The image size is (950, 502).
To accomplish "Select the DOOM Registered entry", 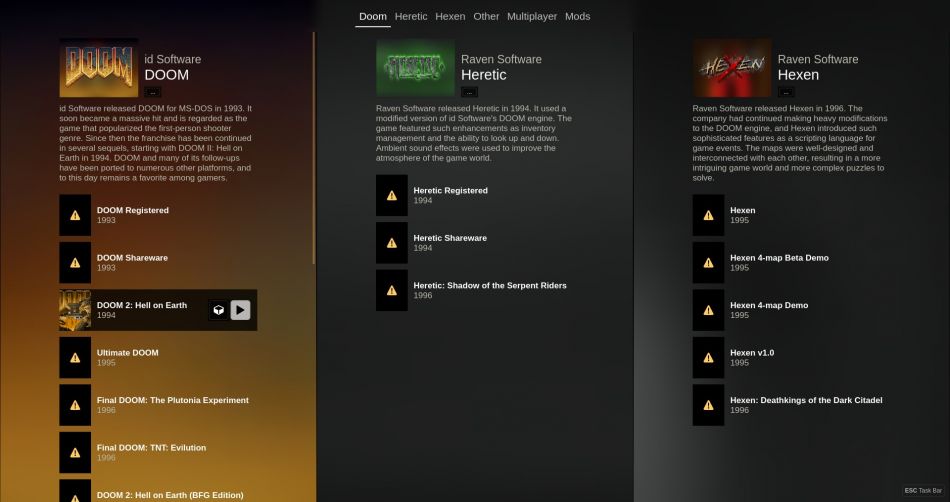I will (158, 215).
